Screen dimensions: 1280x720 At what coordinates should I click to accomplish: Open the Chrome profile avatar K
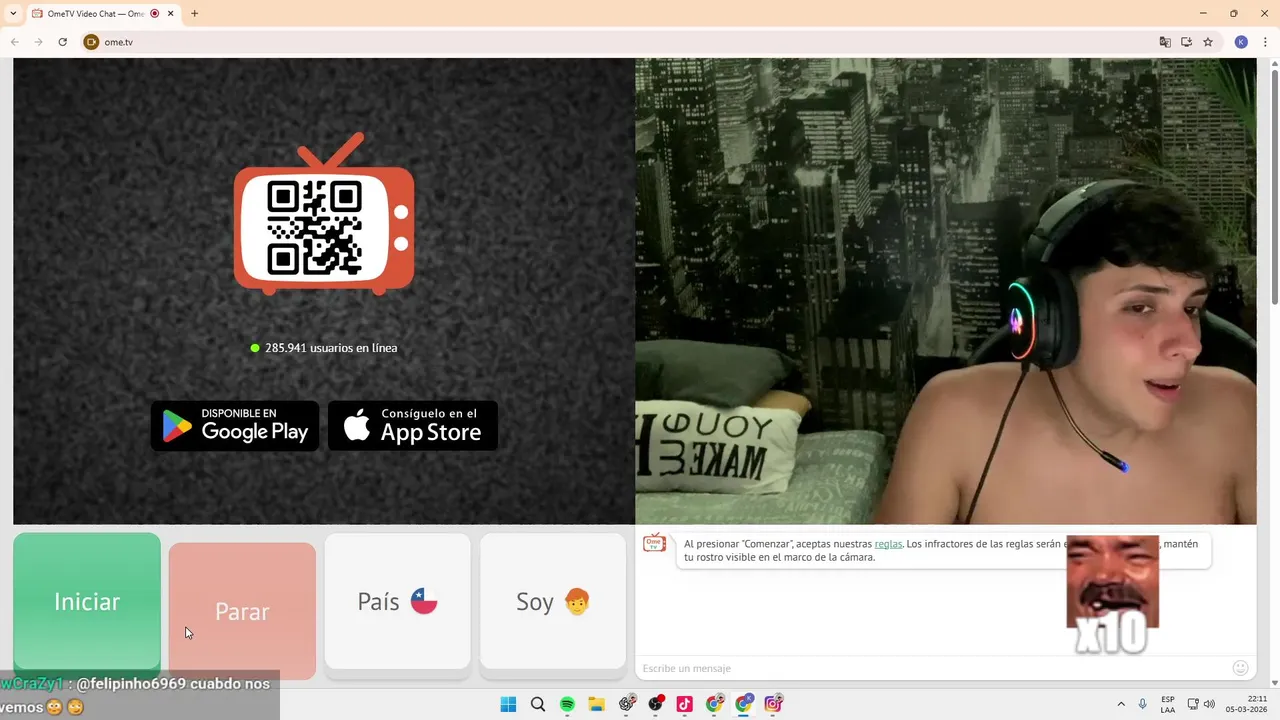(1241, 42)
